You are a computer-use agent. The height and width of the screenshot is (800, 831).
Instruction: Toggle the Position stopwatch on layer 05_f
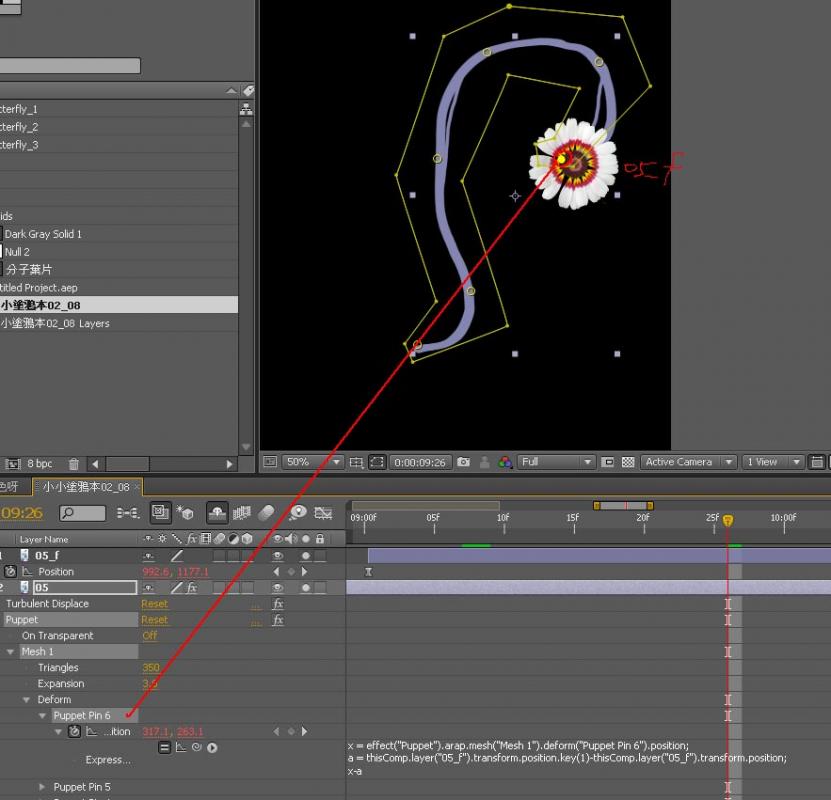coord(11,571)
